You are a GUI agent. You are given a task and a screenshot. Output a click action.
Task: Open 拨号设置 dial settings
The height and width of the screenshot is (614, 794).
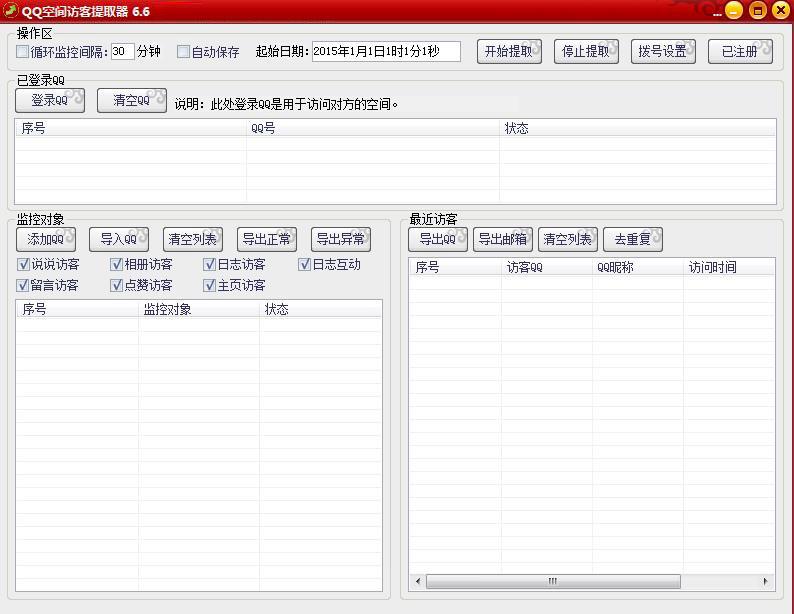663,52
